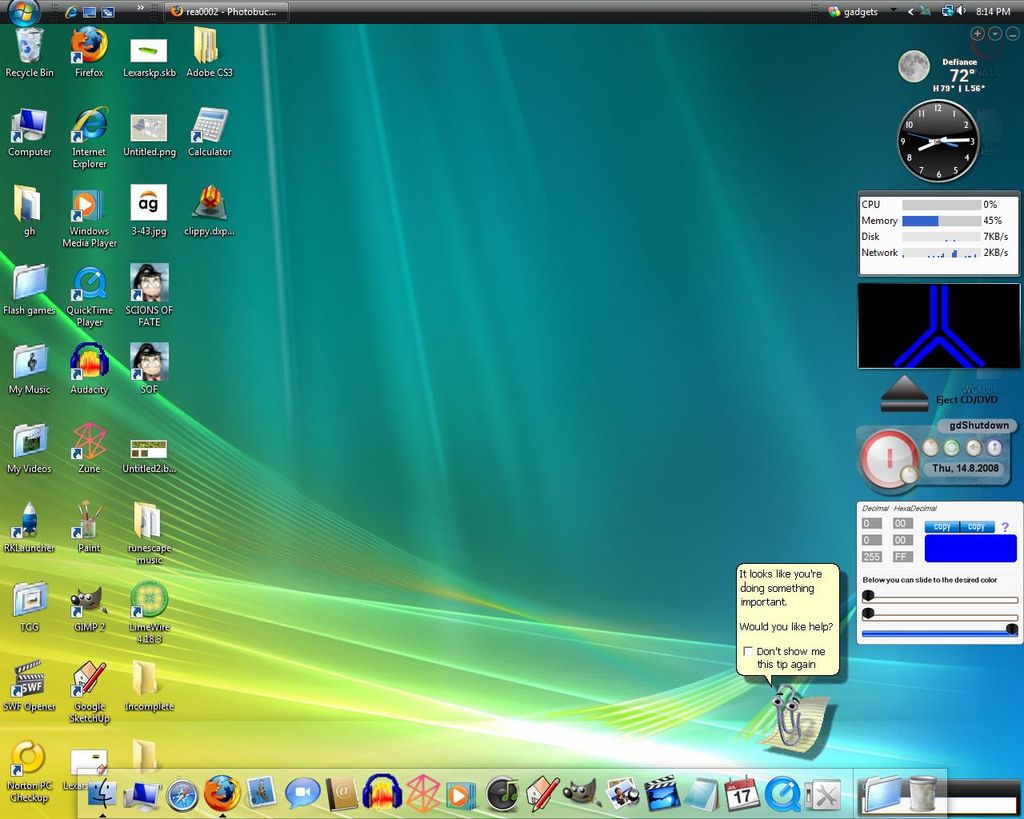Screen dimensions: 1024x819
Task: Open the Recycle Bin desktop icon
Action: coord(29,52)
